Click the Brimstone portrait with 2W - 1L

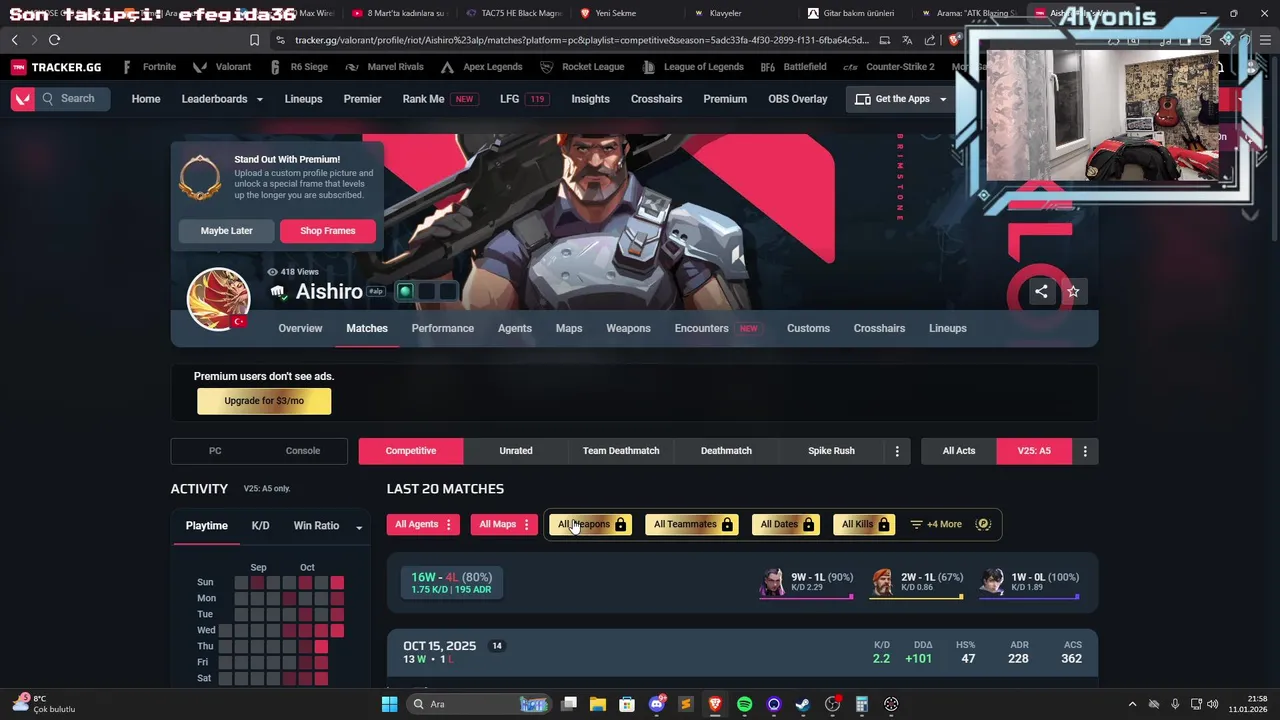pos(881,582)
